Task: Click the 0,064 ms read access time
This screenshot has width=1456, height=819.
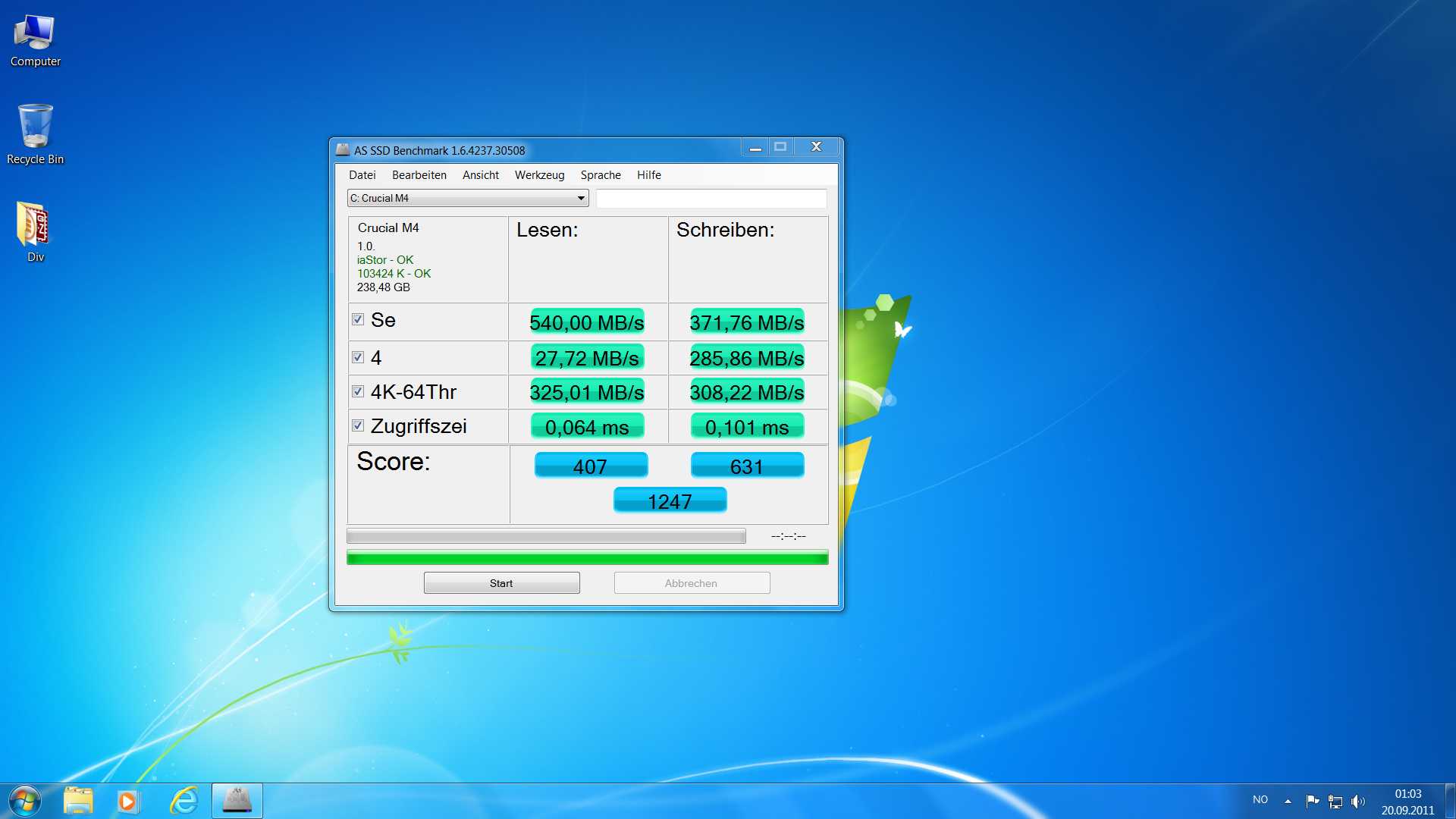Action: 587,427
